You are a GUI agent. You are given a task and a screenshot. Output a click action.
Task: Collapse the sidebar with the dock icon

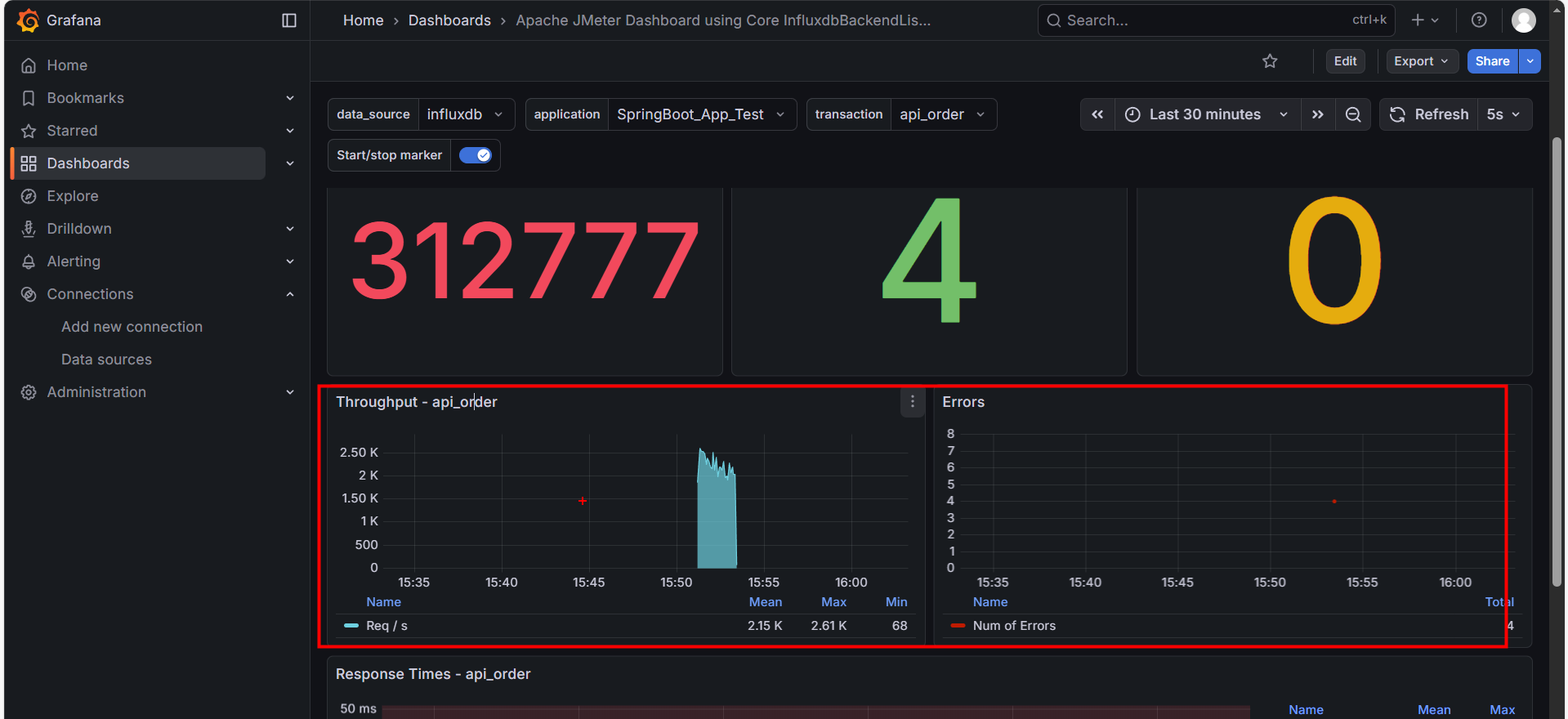click(289, 20)
